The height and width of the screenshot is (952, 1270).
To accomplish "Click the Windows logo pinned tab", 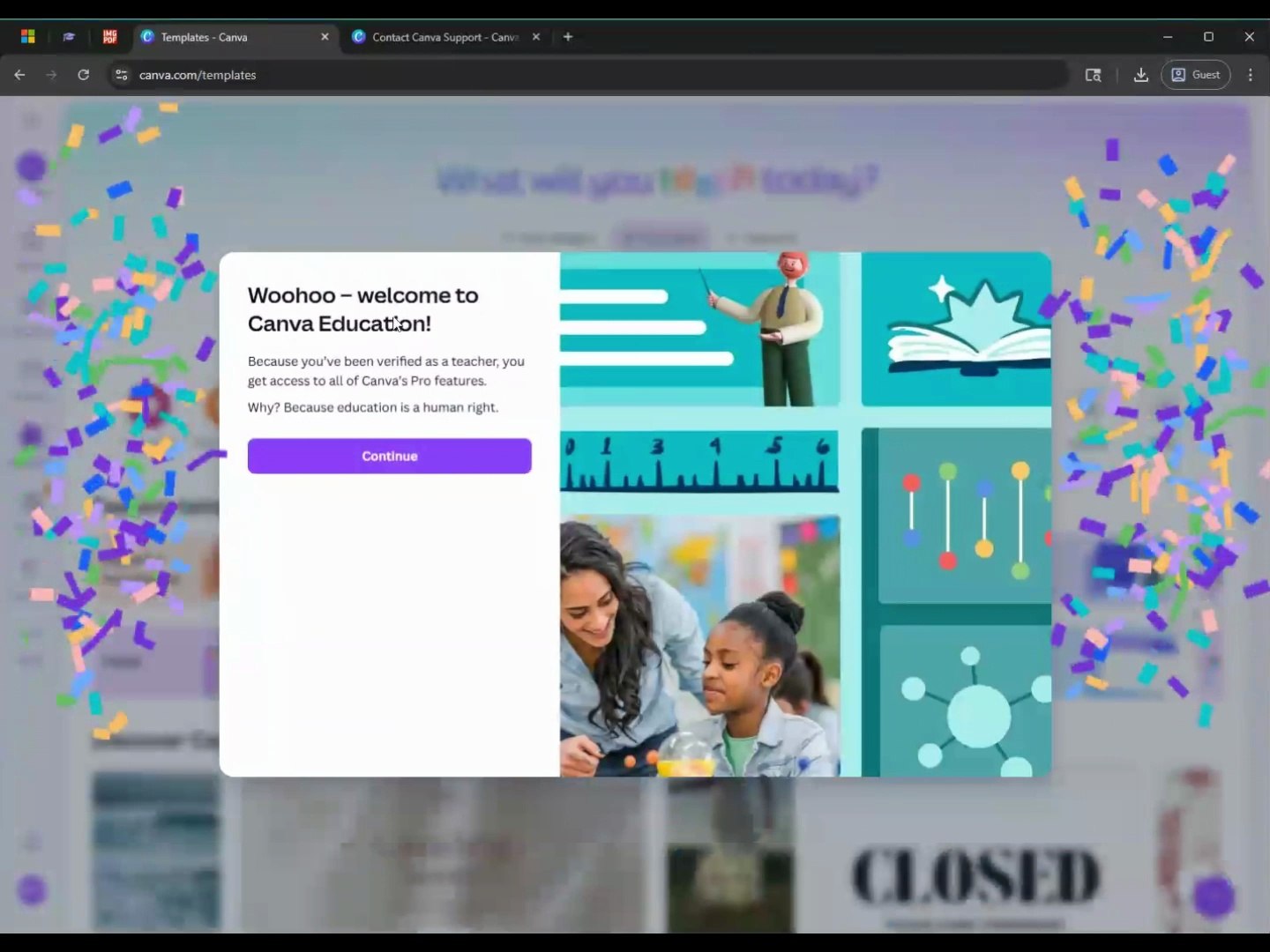I will (28, 37).
